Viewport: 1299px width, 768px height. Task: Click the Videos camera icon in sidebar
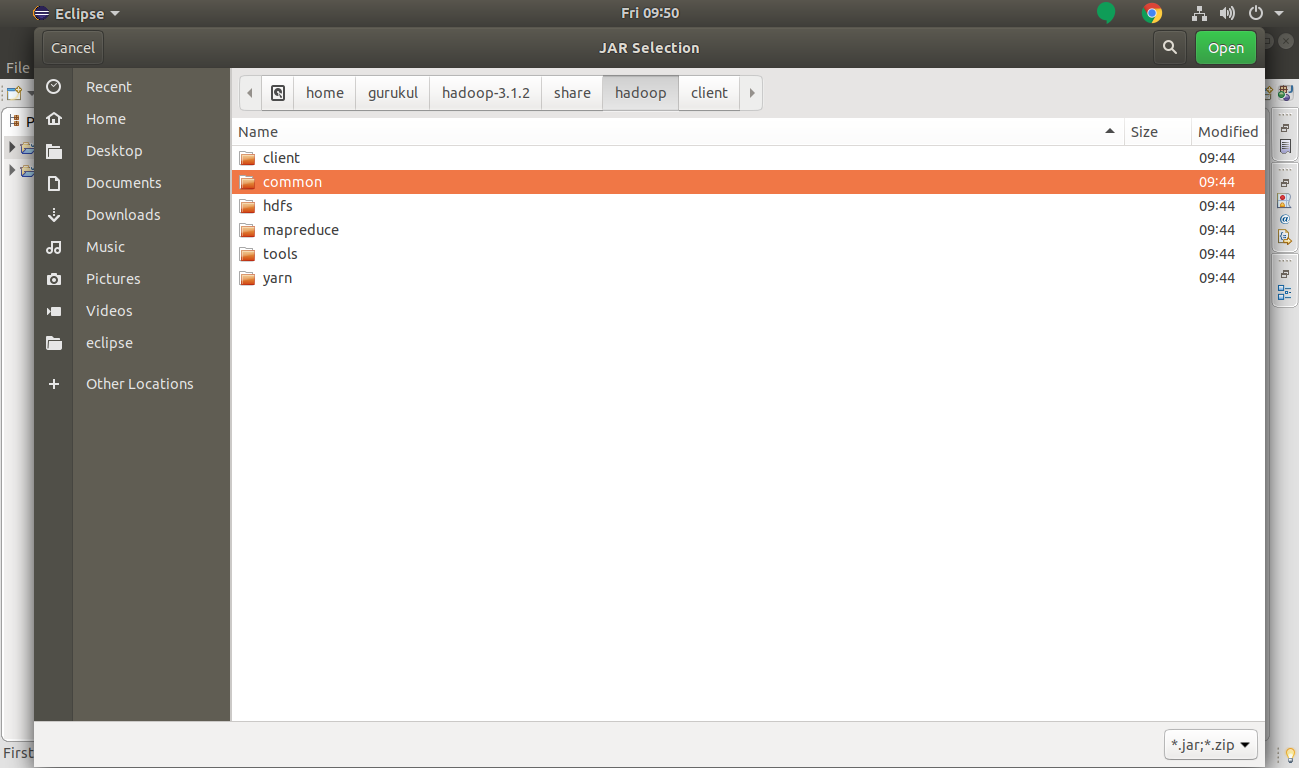[x=54, y=311]
